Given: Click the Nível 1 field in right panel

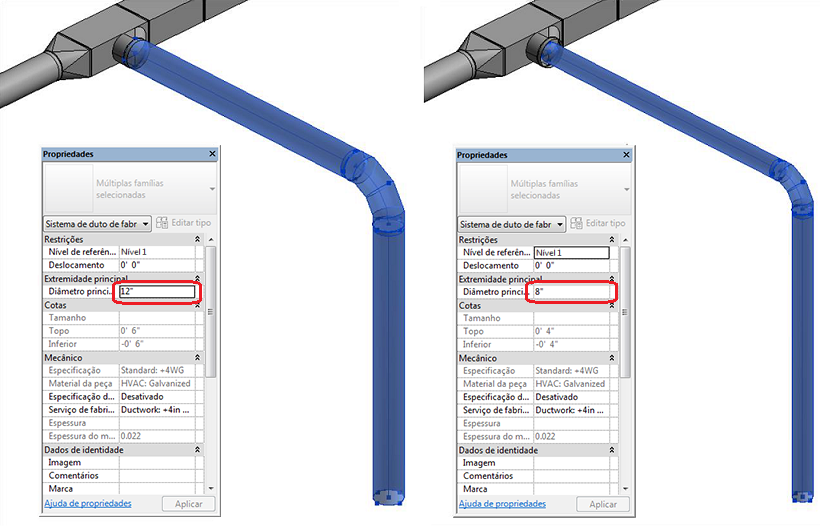Looking at the screenshot, I should (x=572, y=253).
